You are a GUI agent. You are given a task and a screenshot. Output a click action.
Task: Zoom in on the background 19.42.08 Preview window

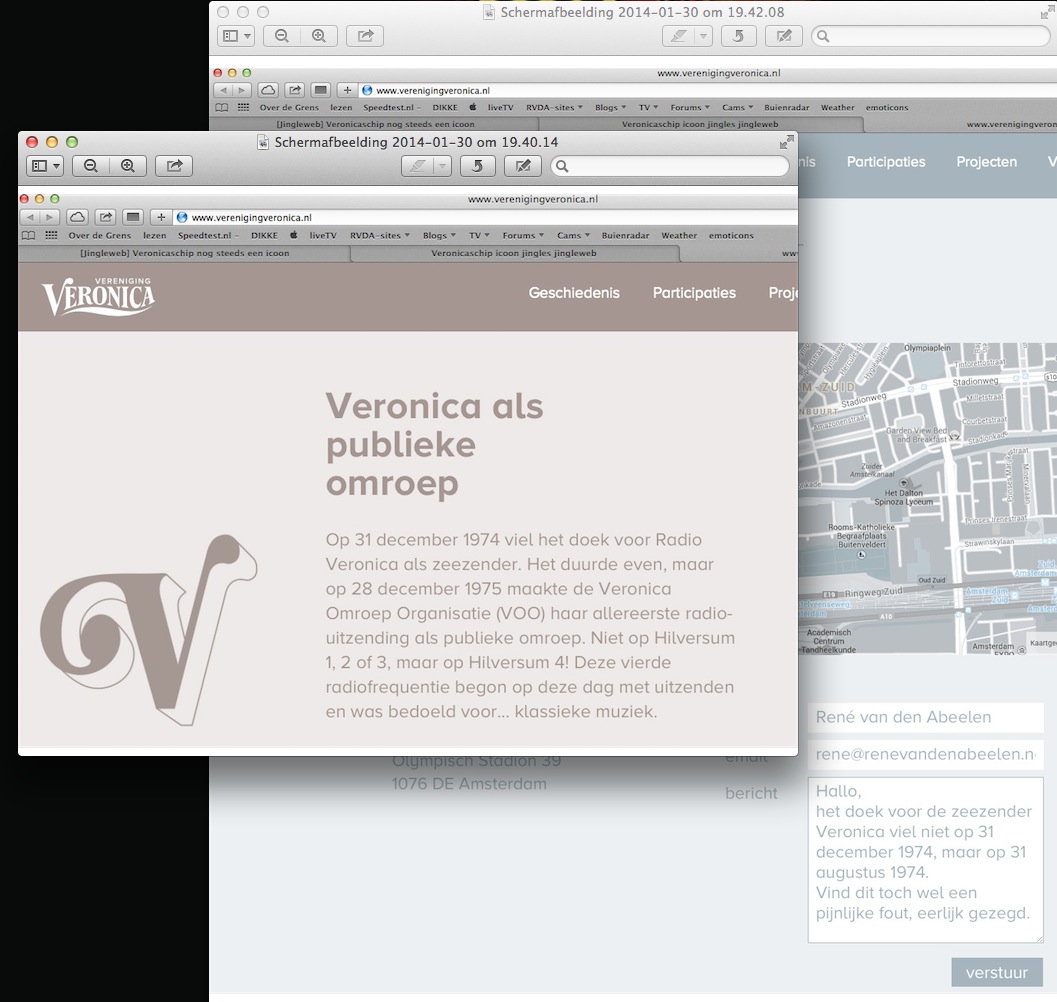pos(319,36)
